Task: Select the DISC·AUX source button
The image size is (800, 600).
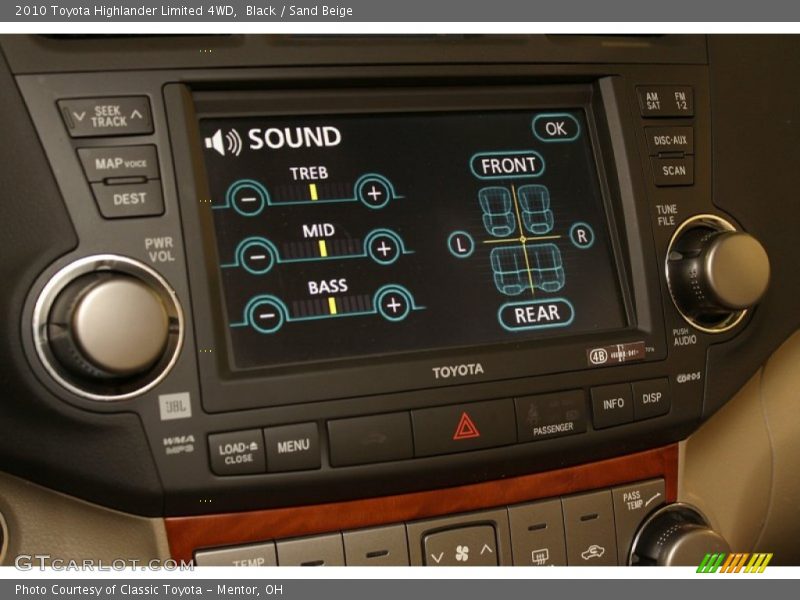Action: (x=668, y=140)
